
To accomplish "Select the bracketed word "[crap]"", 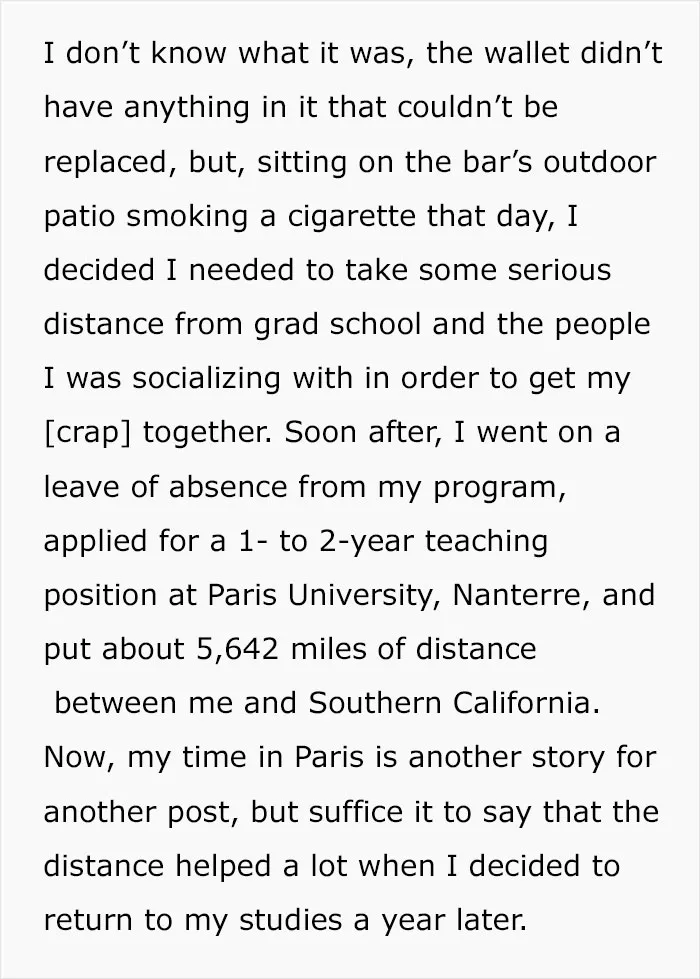I will point(87,433).
